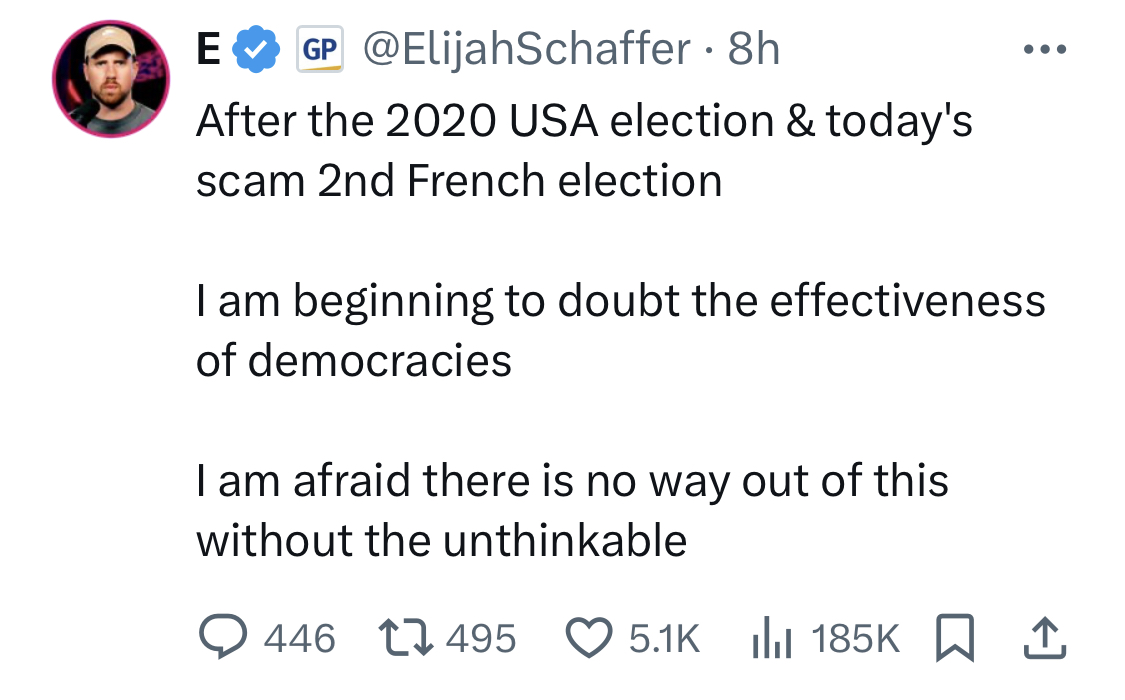Click the 5.1K likes count
The width and height of the screenshot is (1125, 700).
[664, 638]
